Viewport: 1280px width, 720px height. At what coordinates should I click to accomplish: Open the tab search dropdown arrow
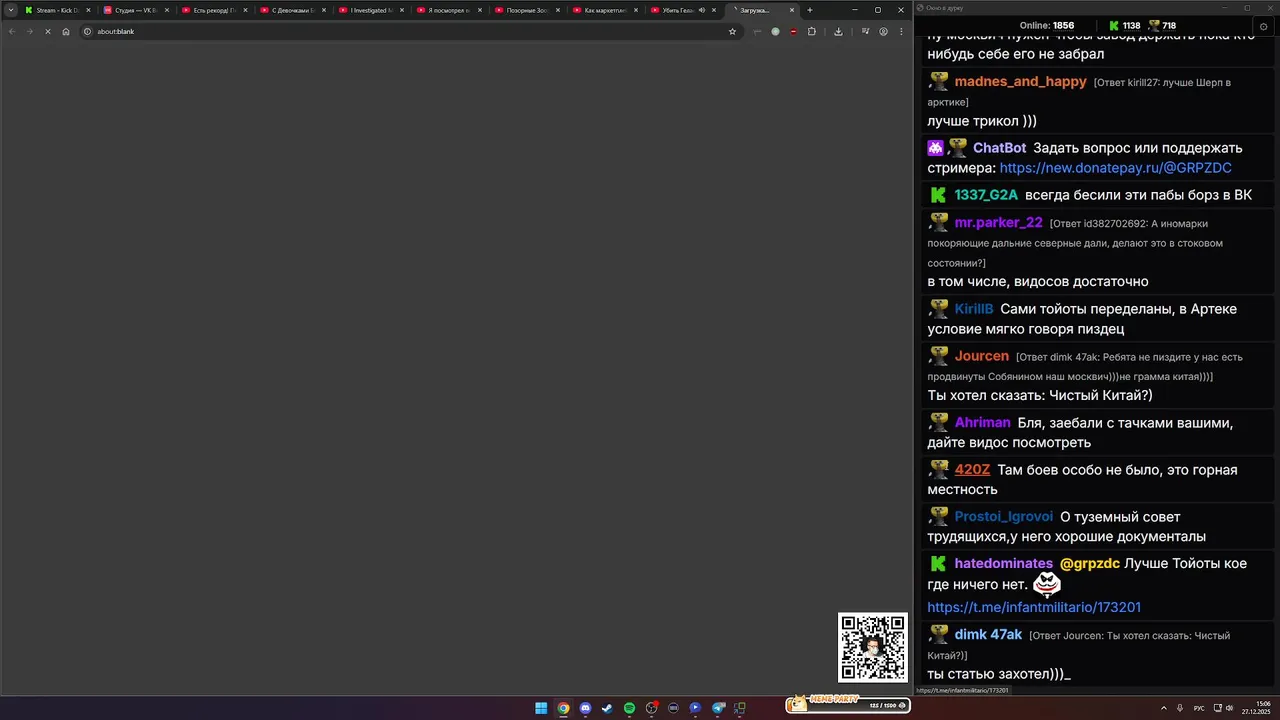(11, 10)
